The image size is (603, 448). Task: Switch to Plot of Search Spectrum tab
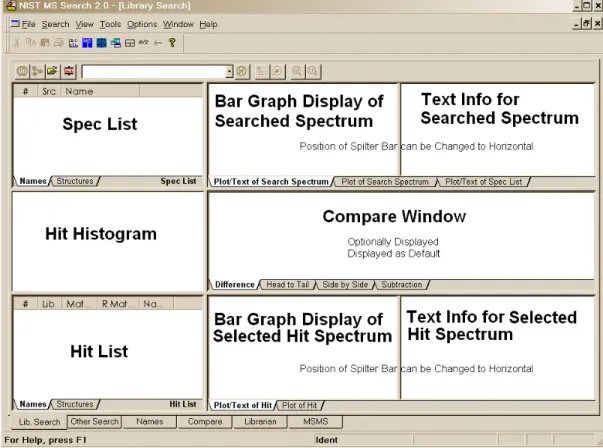(x=385, y=182)
